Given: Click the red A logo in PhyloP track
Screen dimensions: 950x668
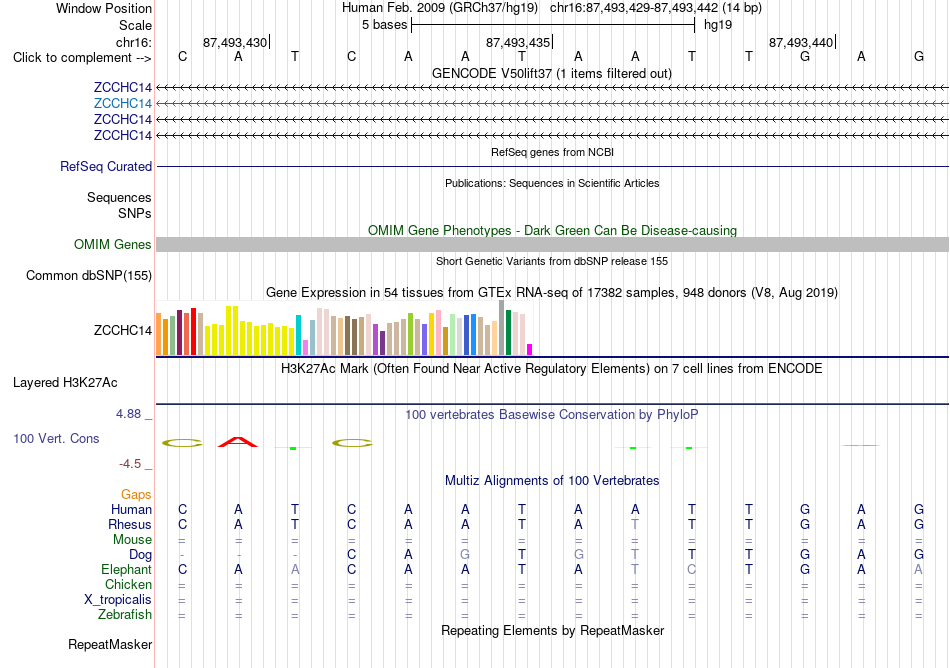Looking at the screenshot, I should pyautogui.click(x=238, y=442).
